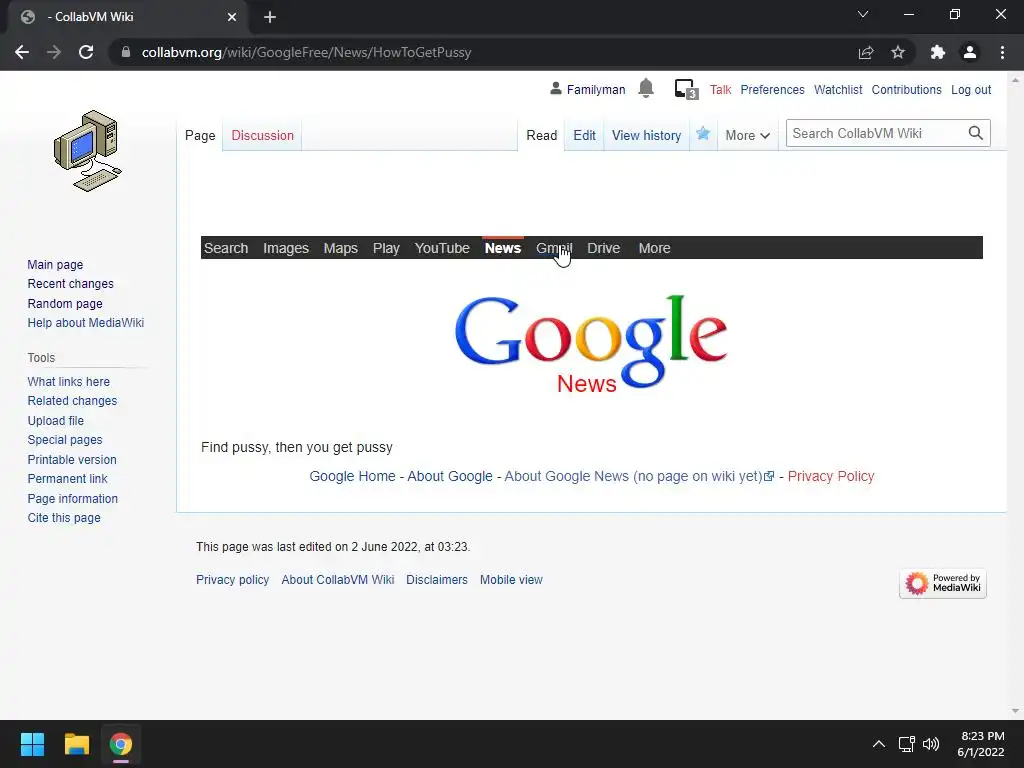Image resolution: width=1024 pixels, height=768 pixels.
Task: Open Printable version
Action: (x=72, y=459)
